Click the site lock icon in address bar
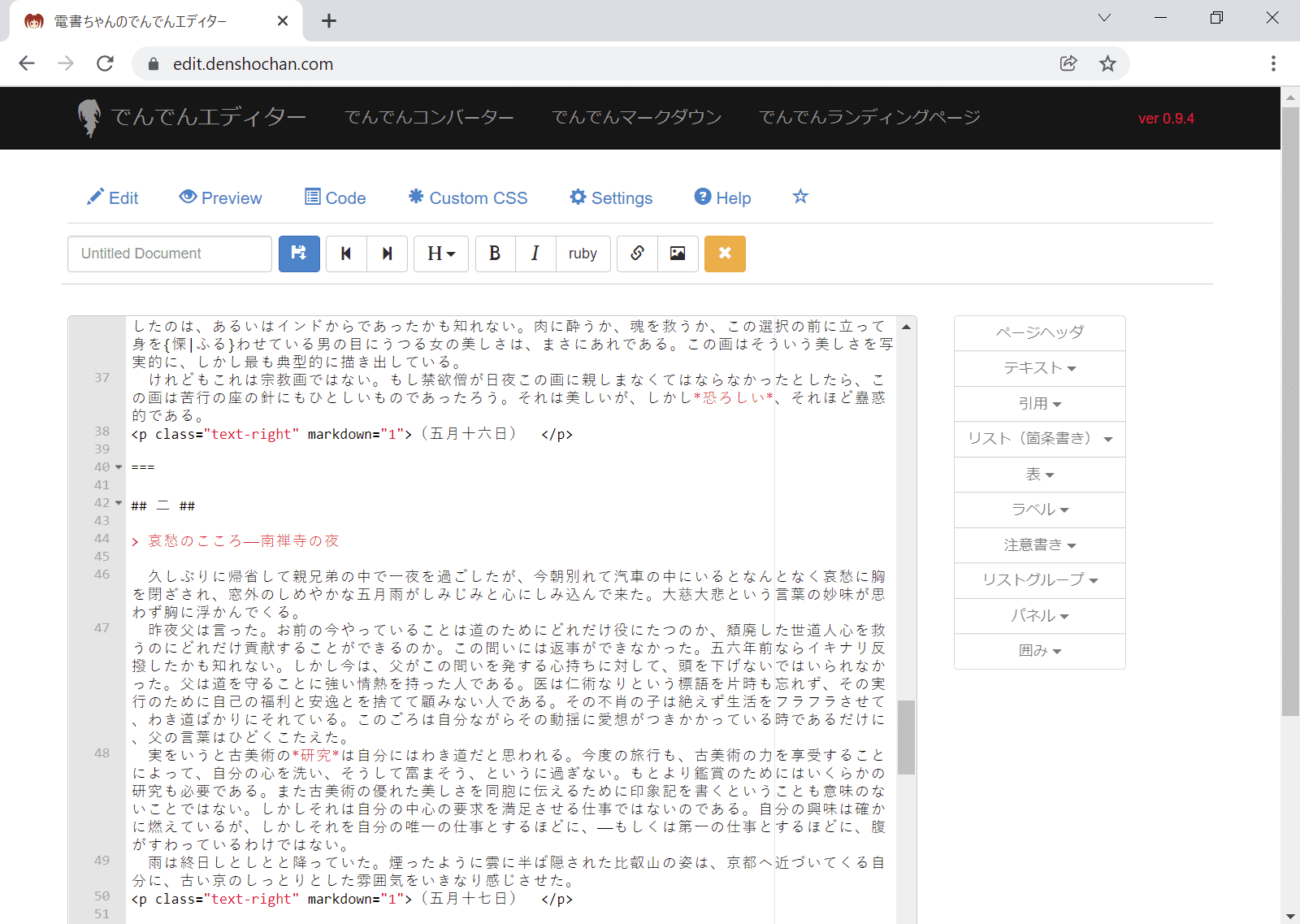Image resolution: width=1300 pixels, height=924 pixels. tap(152, 64)
